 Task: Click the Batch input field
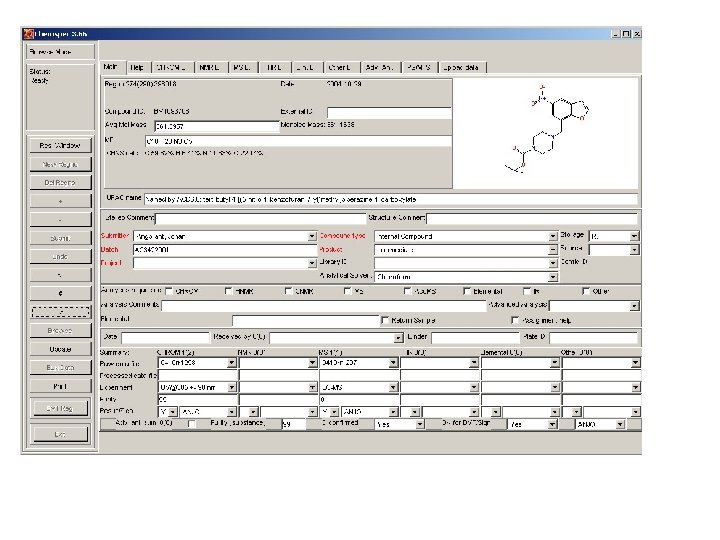pos(225,250)
